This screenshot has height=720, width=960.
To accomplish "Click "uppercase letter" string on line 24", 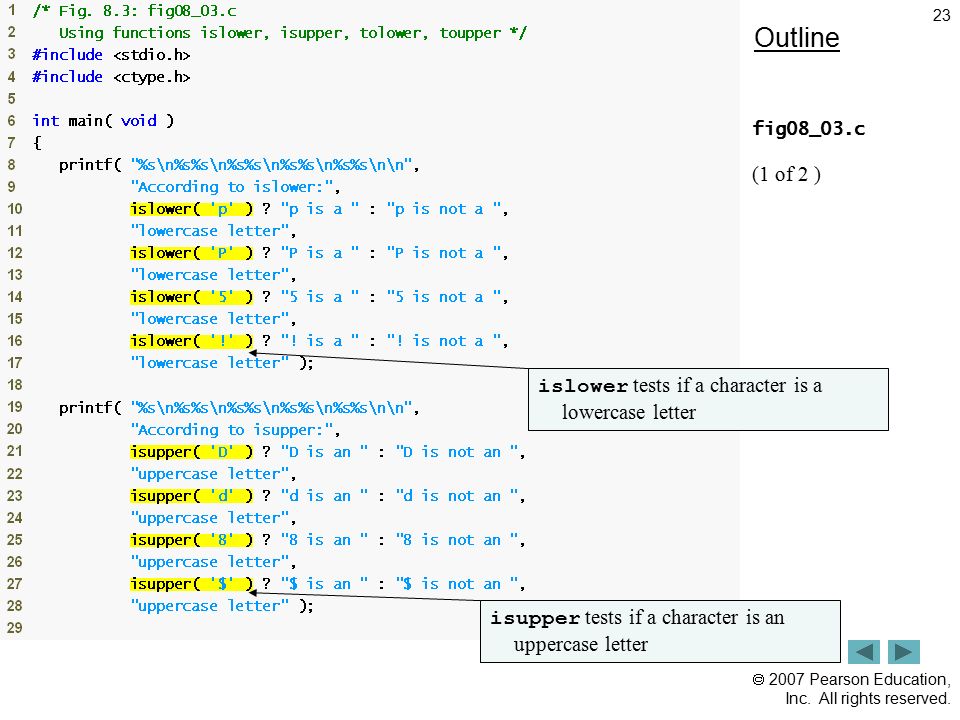I will click(x=209, y=518).
